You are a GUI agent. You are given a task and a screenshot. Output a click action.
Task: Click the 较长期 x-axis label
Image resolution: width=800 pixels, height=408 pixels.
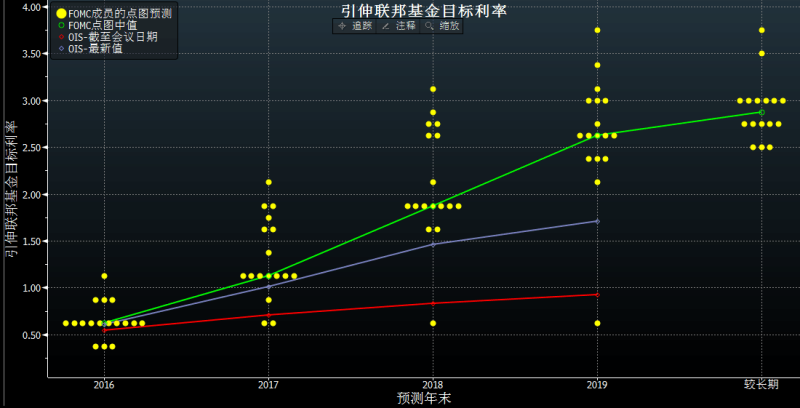tap(761, 385)
